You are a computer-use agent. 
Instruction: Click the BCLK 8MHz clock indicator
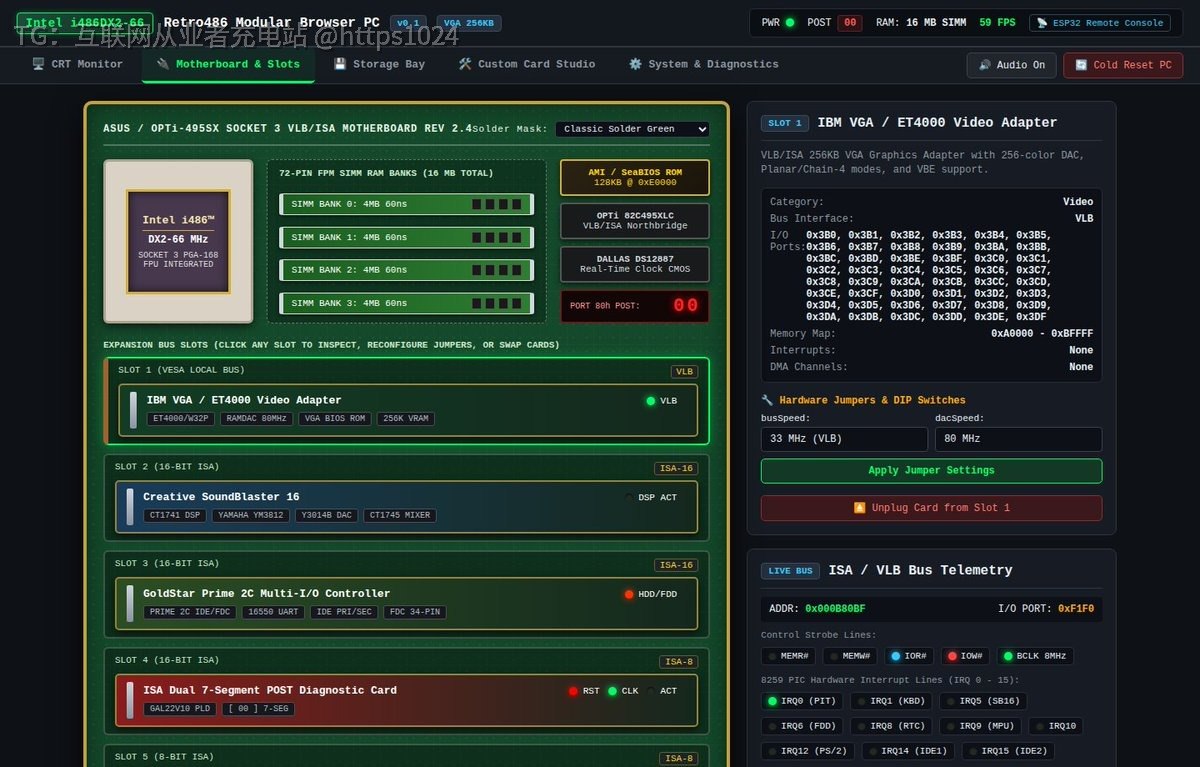(1035, 656)
